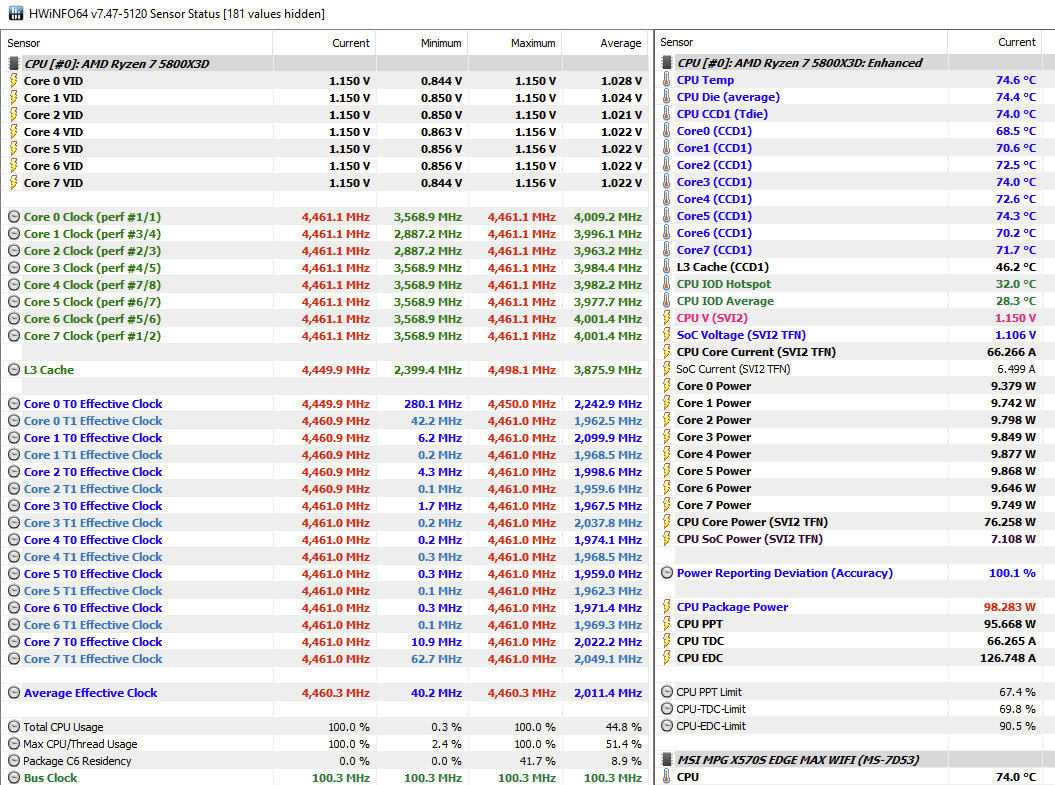Select the CPU Core Power (SVI2 TFN) row

tap(854, 522)
